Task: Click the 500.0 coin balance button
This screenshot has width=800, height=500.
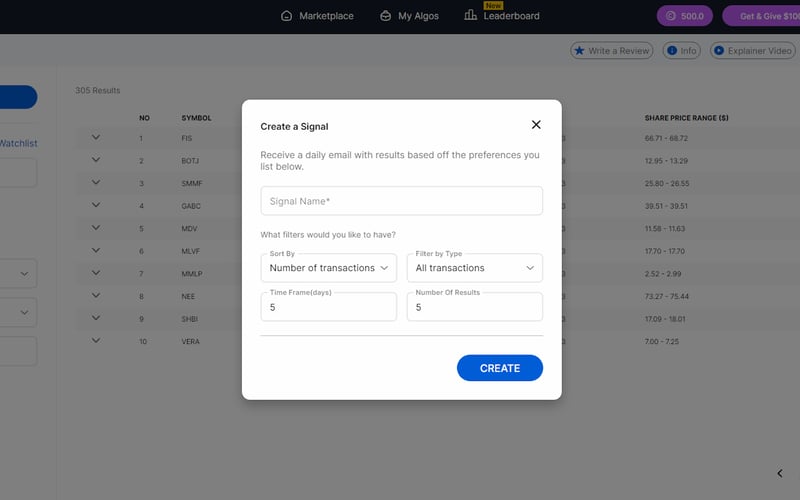Action: 685,16
